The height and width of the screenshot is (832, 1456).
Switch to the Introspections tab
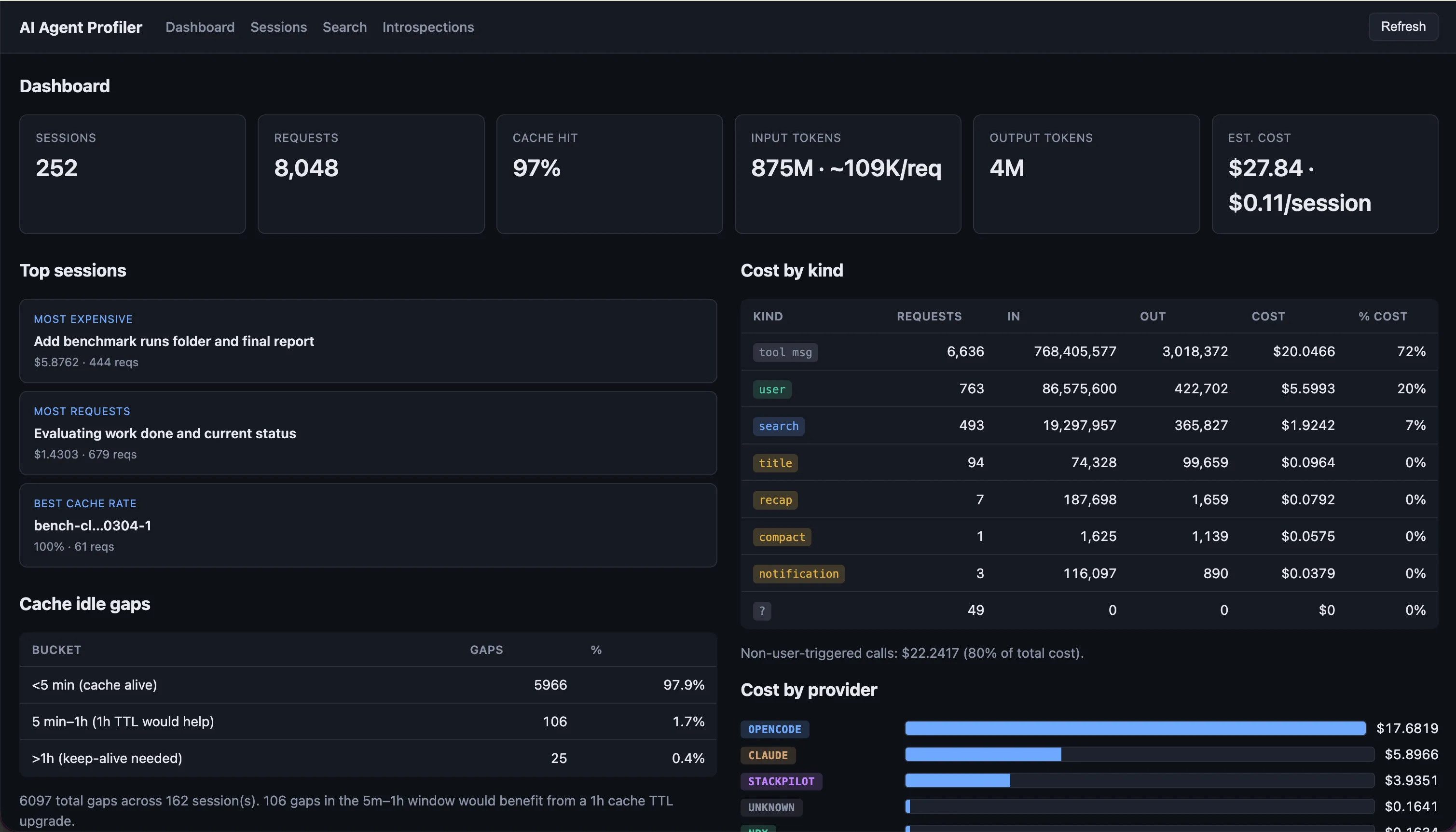pos(428,27)
